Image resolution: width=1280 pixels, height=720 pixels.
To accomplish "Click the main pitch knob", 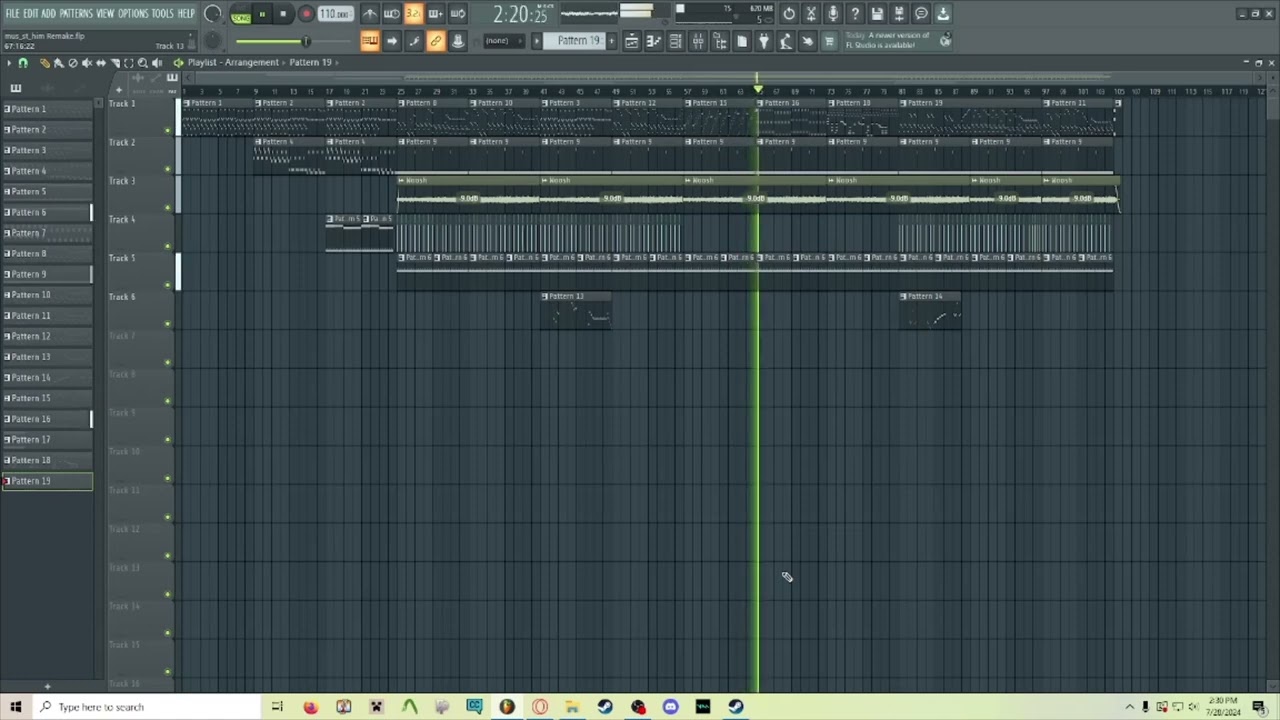I will [x=212, y=41].
